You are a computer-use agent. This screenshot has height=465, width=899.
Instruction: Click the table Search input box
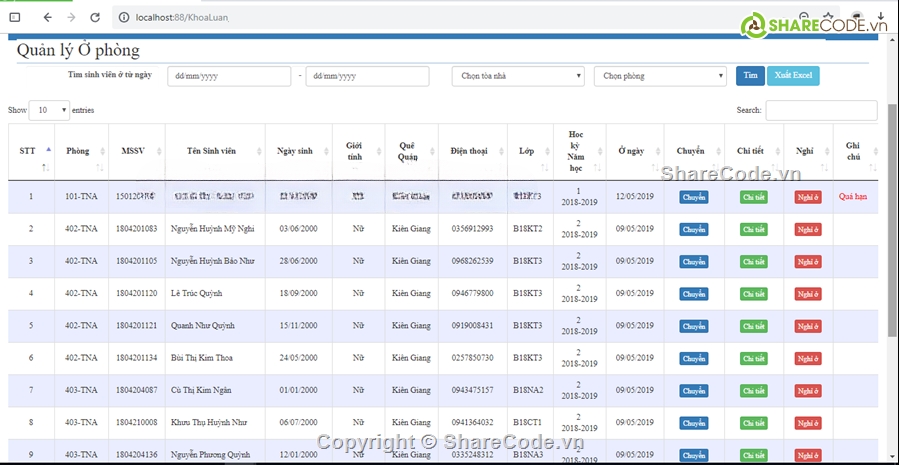click(821, 110)
